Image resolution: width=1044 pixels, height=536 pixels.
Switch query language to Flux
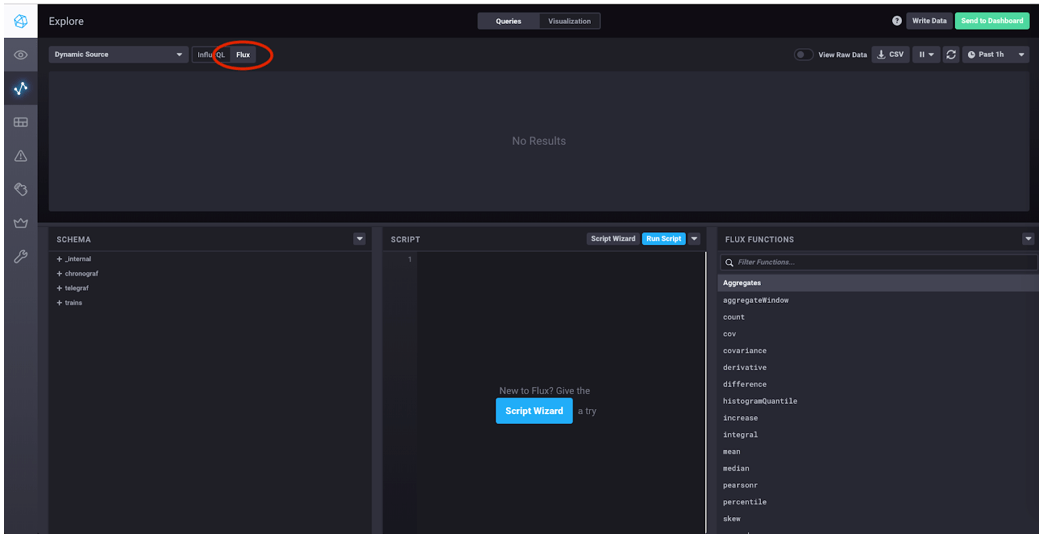(243, 55)
